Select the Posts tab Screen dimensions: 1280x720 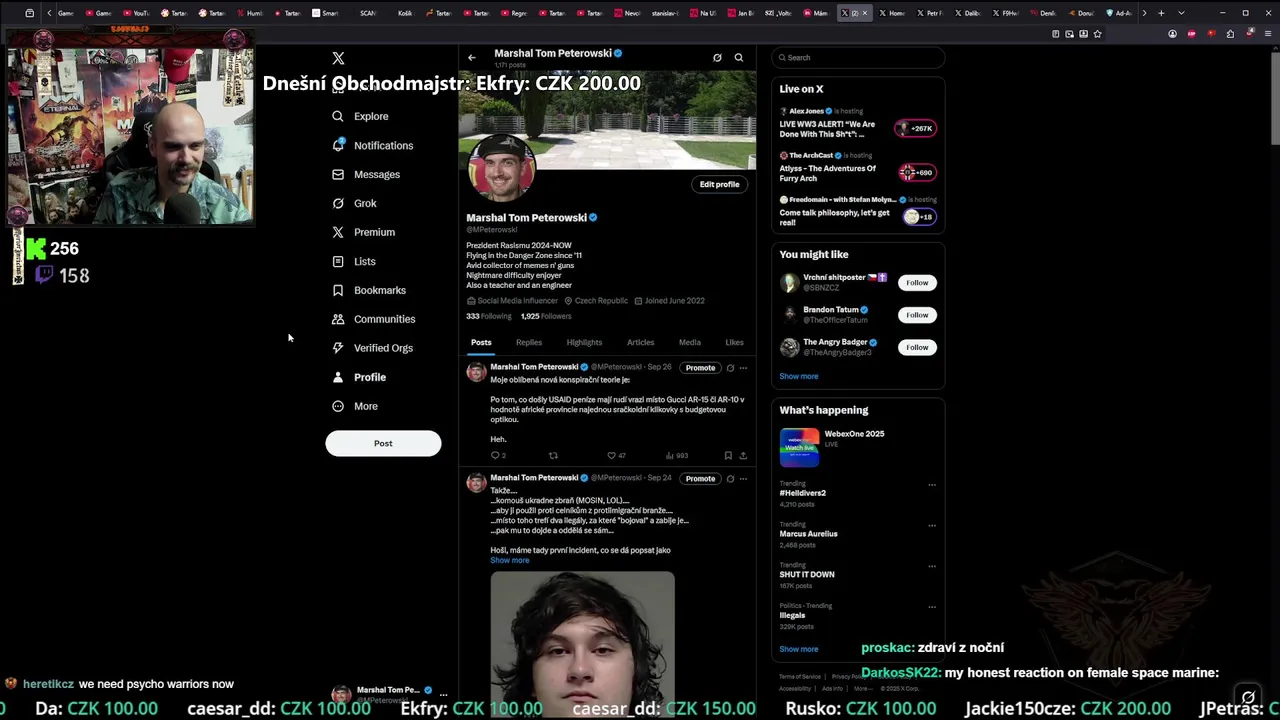point(481,342)
